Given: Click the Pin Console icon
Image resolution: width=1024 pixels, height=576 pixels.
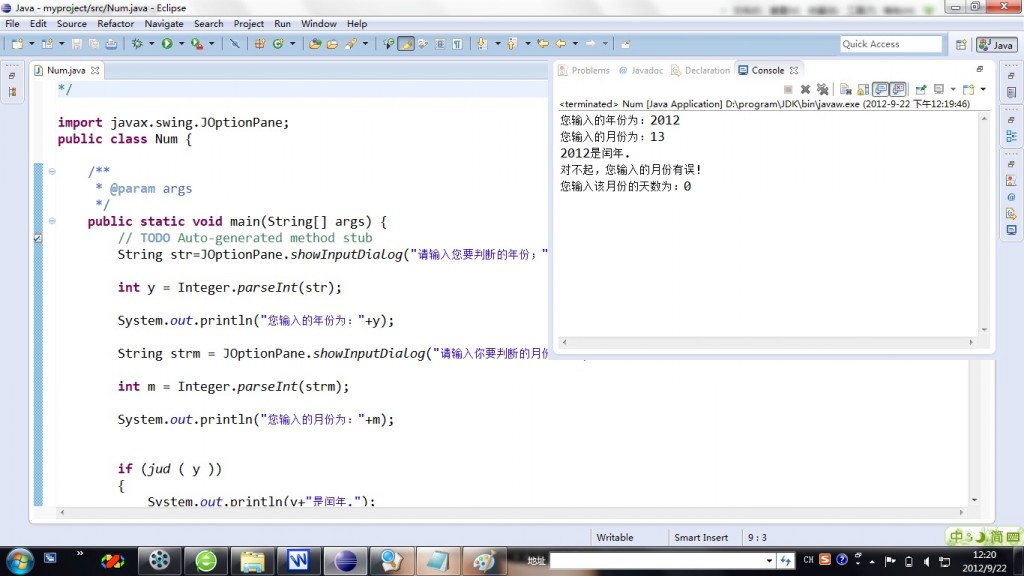Looking at the screenshot, I should (921, 89).
